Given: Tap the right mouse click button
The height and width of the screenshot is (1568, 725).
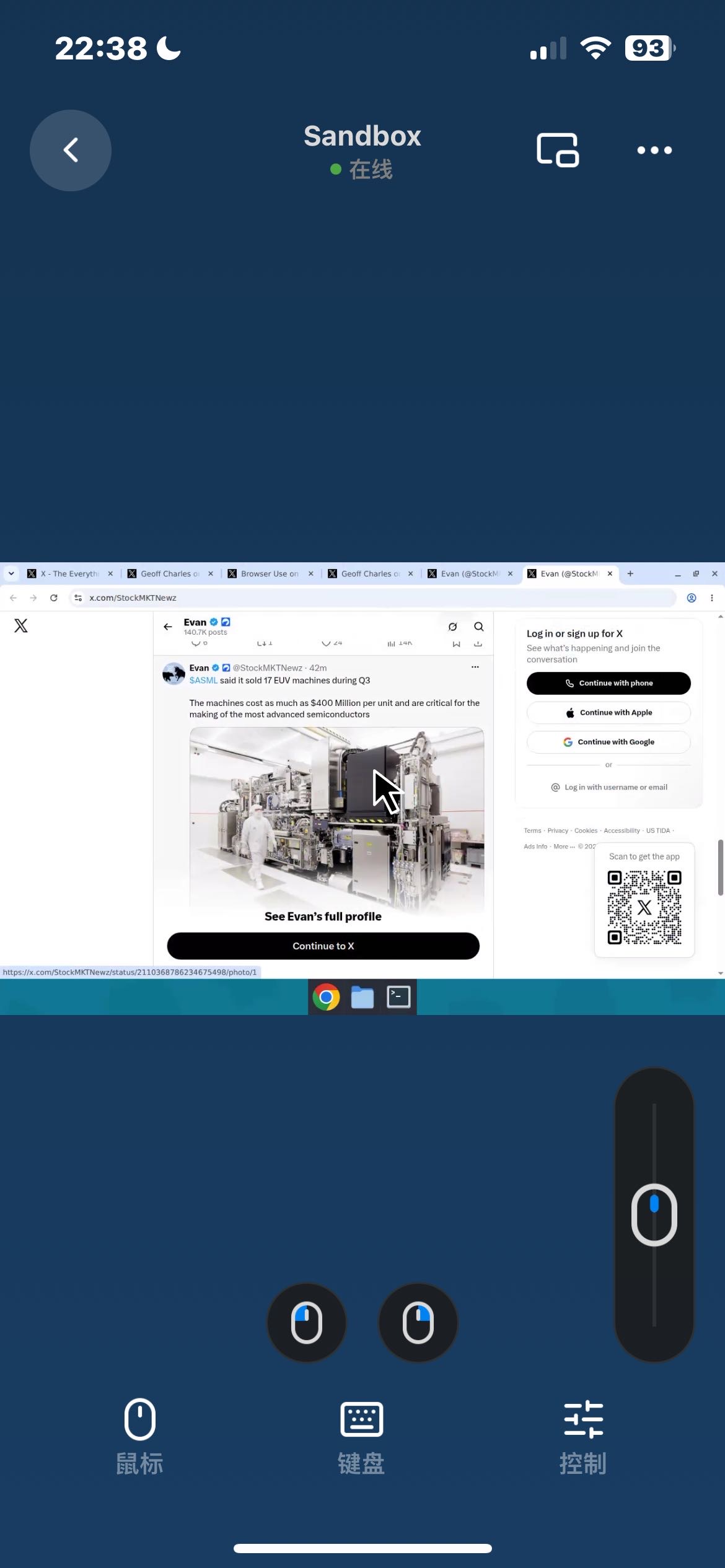Looking at the screenshot, I should [x=418, y=1322].
